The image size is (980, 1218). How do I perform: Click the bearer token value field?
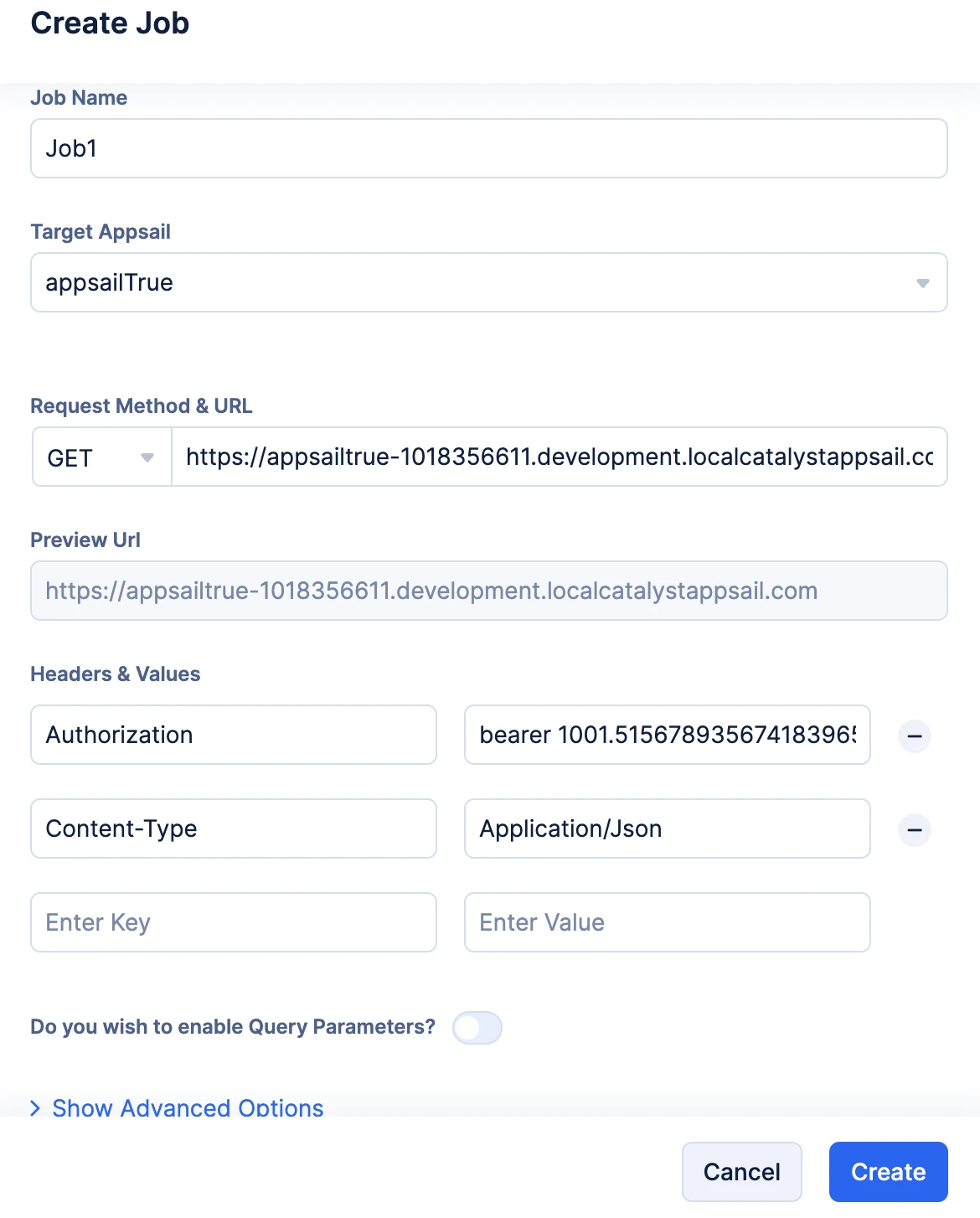(x=667, y=735)
